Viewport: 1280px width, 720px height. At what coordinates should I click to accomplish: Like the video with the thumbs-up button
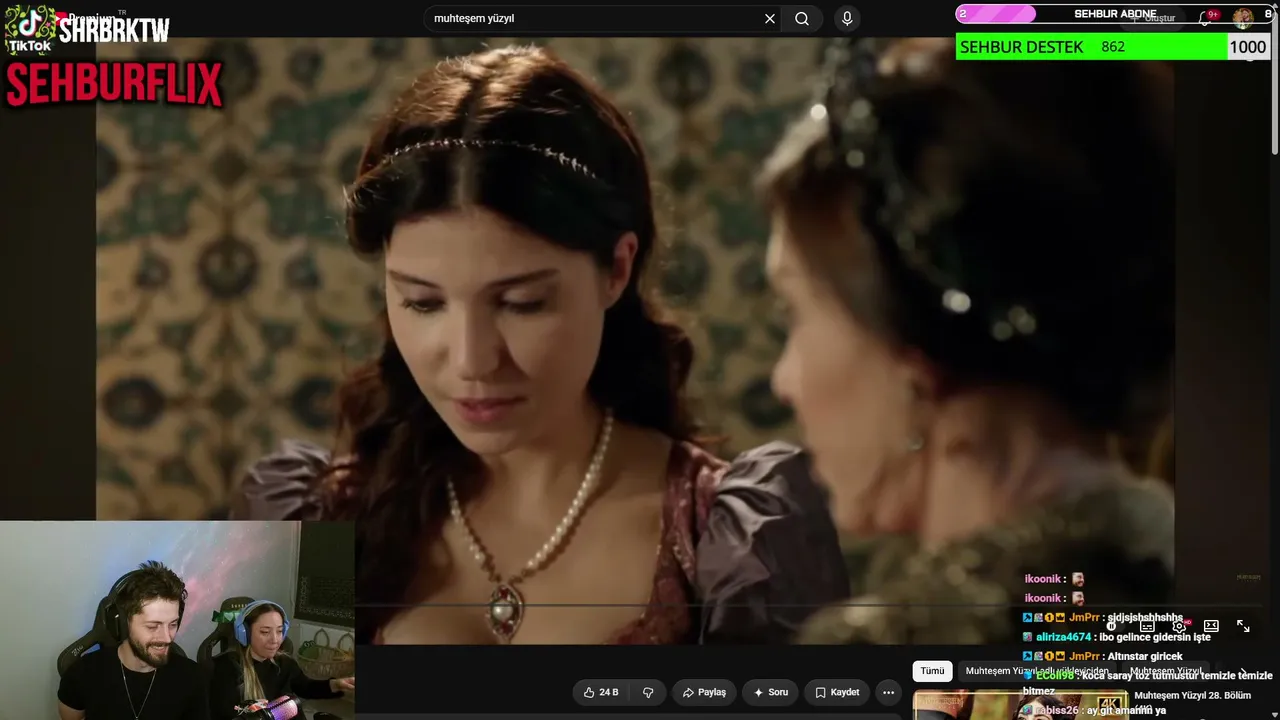[x=602, y=692]
